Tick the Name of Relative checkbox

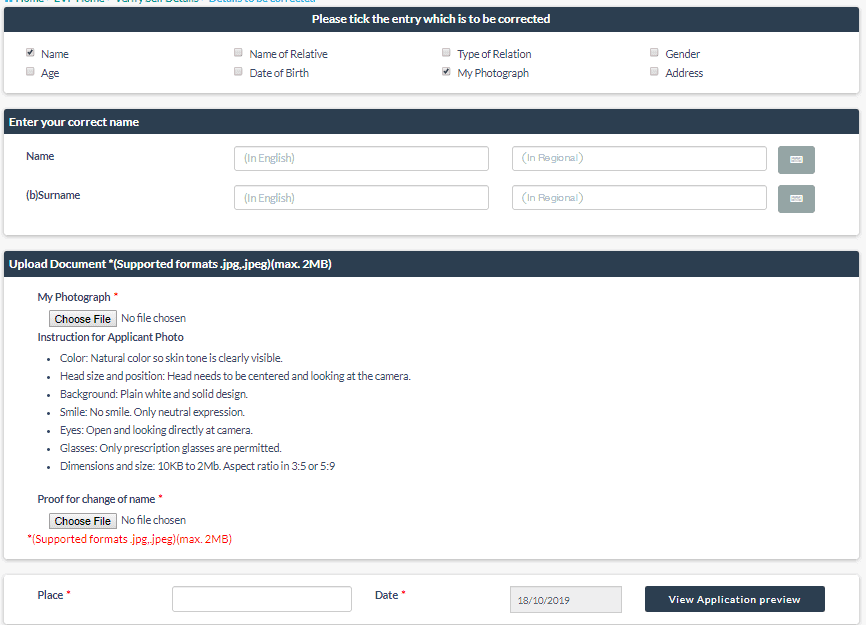(x=238, y=52)
